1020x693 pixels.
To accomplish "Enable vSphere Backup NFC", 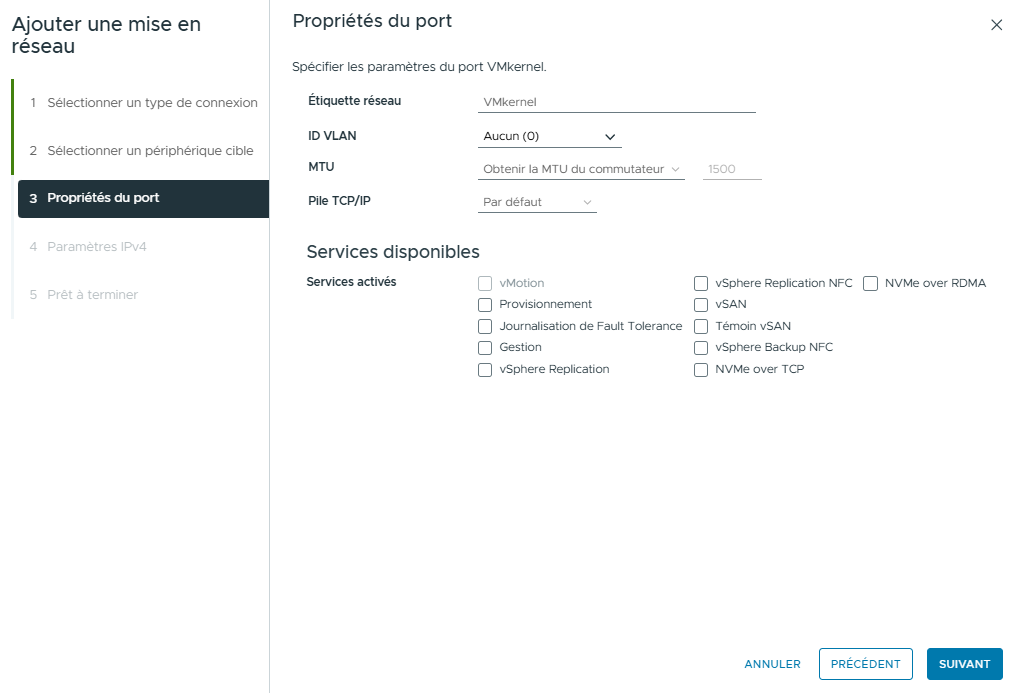I will click(x=701, y=347).
